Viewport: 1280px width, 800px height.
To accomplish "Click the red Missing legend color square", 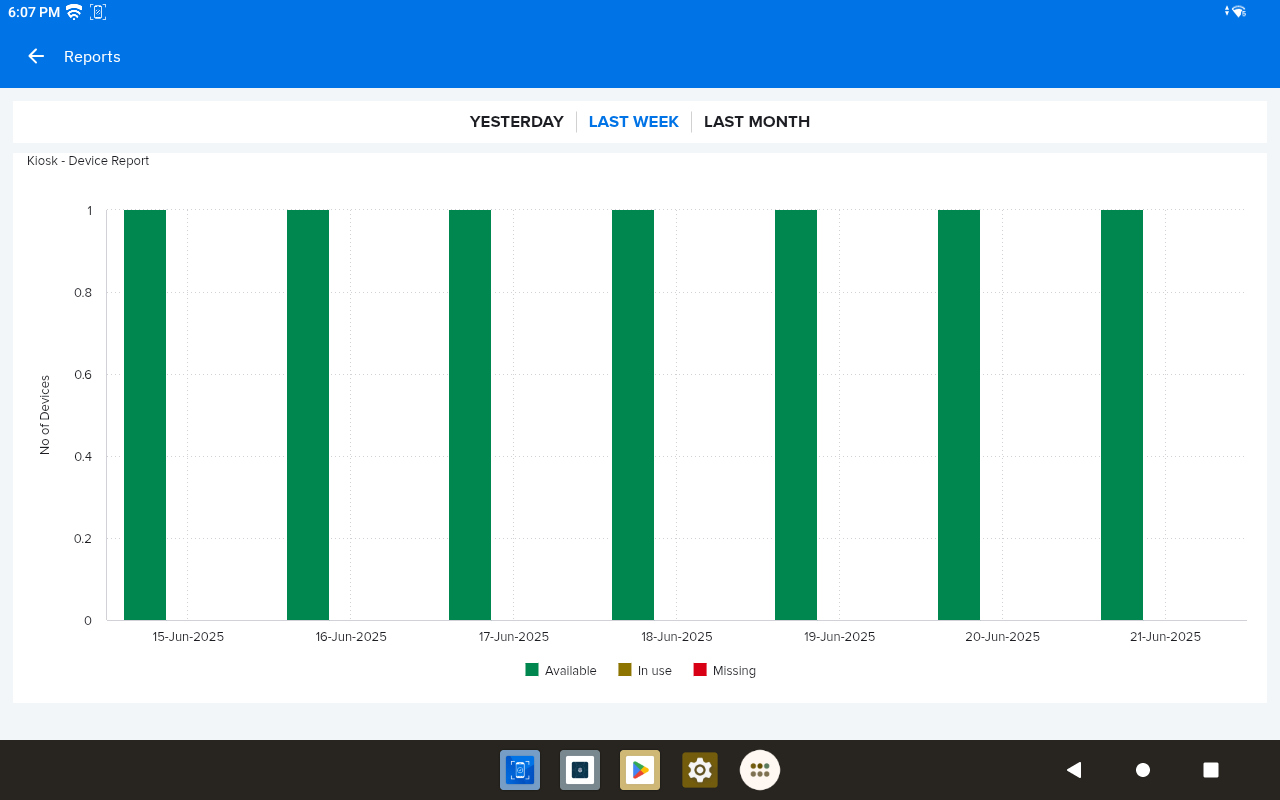I will coord(700,670).
